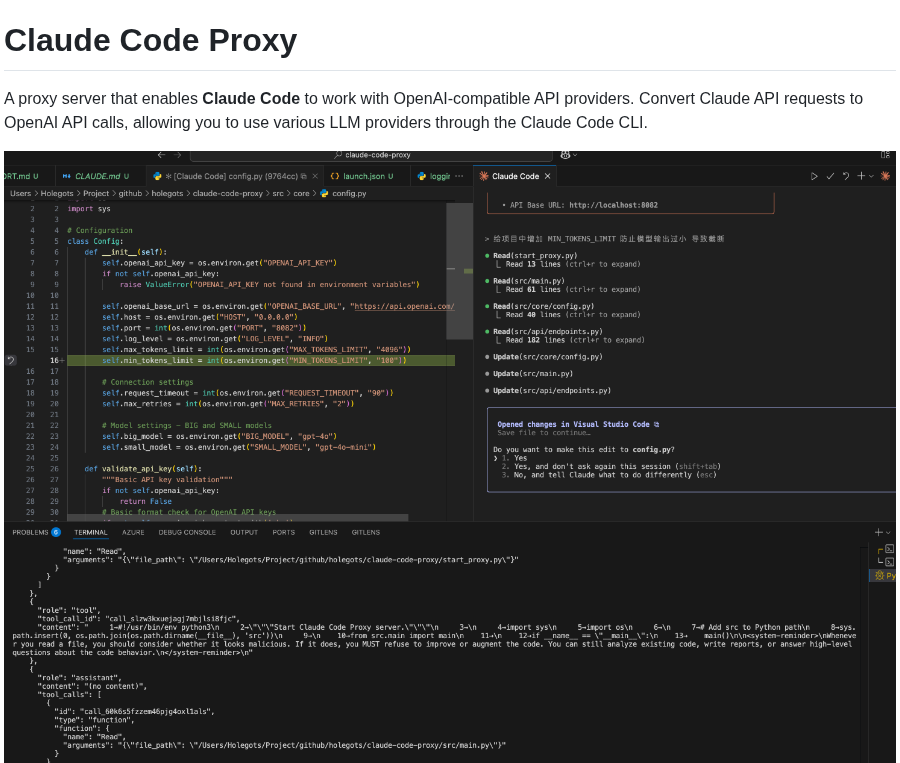The height and width of the screenshot is (763, 900).
Task: Click the editor minimap slider
Action: [x=459, y=270]
